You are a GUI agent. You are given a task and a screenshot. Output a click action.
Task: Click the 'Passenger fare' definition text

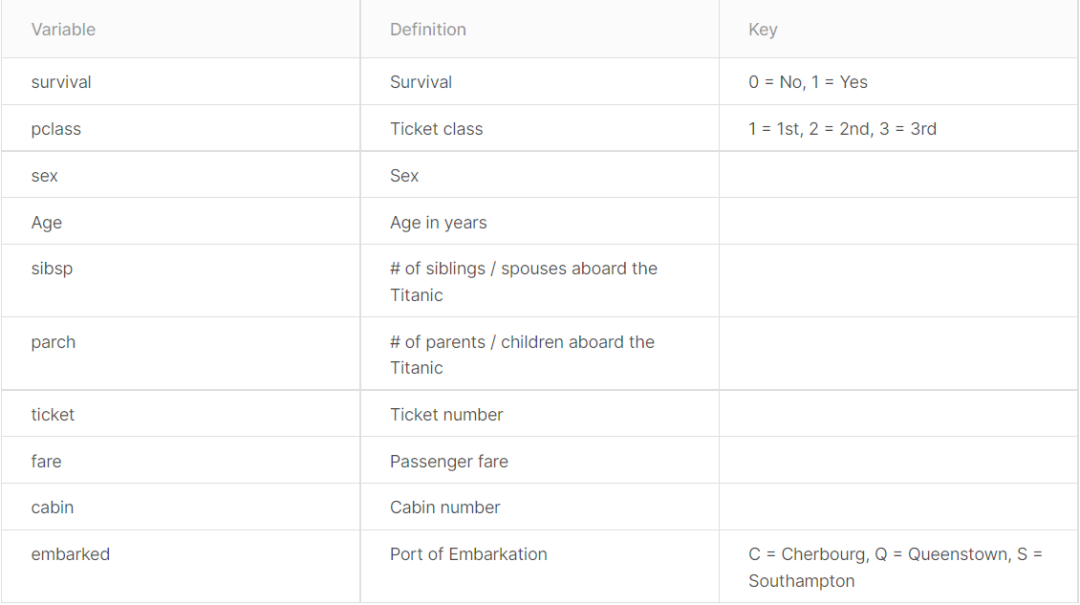coord(449,462)
